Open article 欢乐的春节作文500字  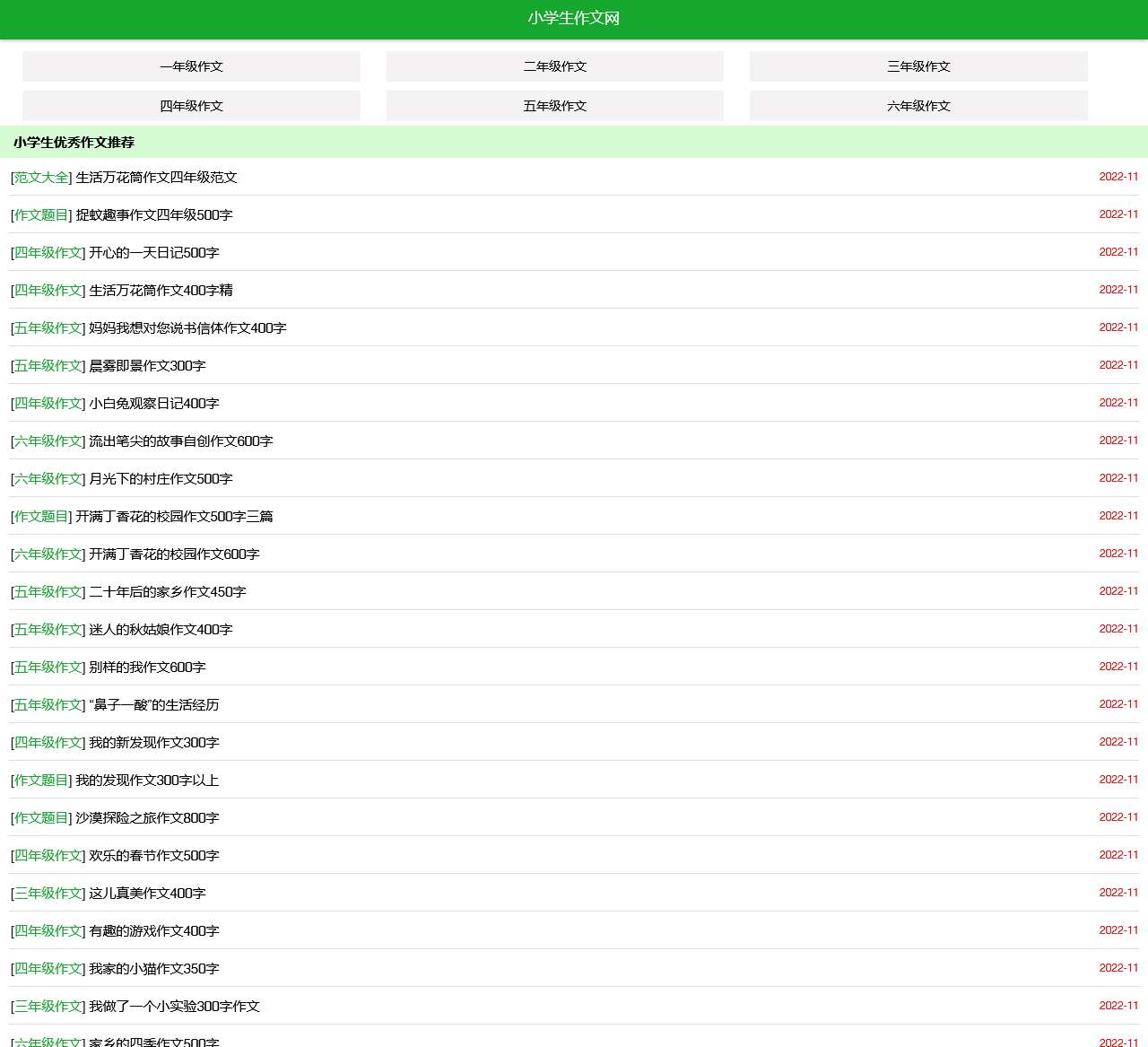point(154,856)
